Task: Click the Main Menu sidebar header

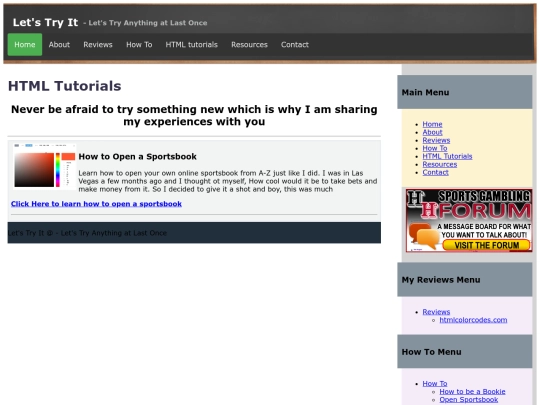Action: tap(465, 92)
